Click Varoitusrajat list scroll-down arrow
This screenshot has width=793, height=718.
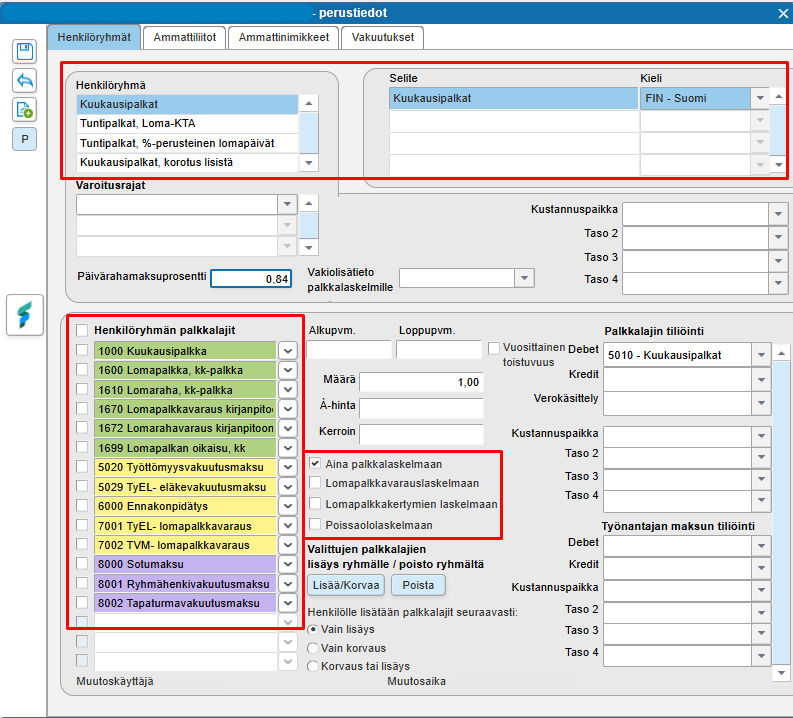click(x=309, y=248)
